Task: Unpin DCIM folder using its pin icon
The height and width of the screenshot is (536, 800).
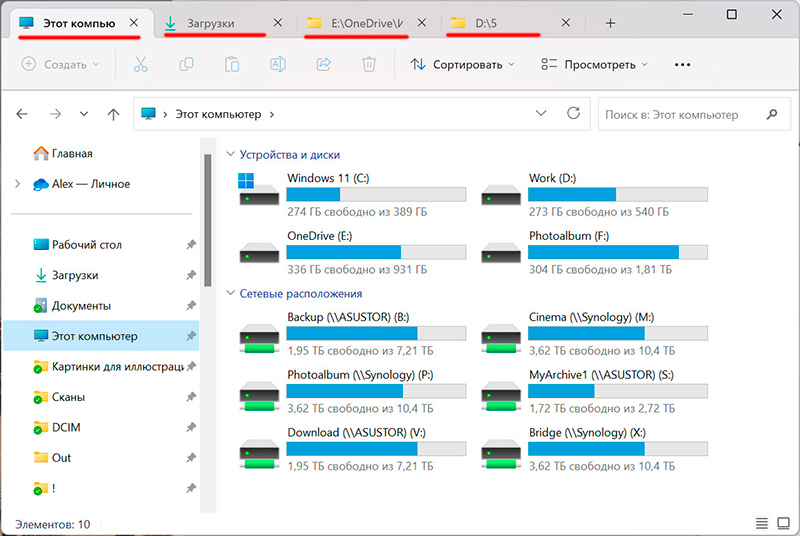Action: 190,427
